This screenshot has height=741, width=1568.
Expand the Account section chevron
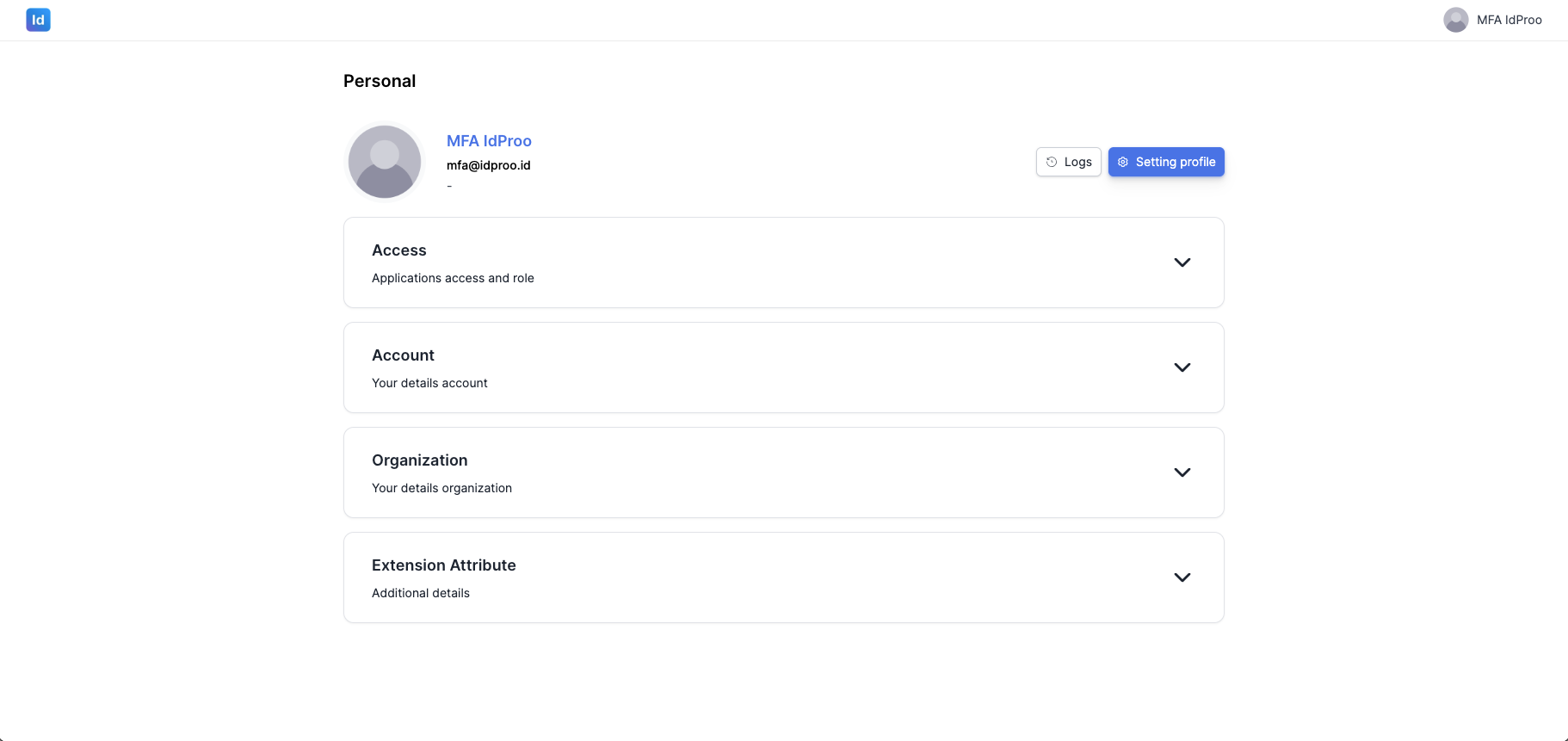pos(1182,367)
